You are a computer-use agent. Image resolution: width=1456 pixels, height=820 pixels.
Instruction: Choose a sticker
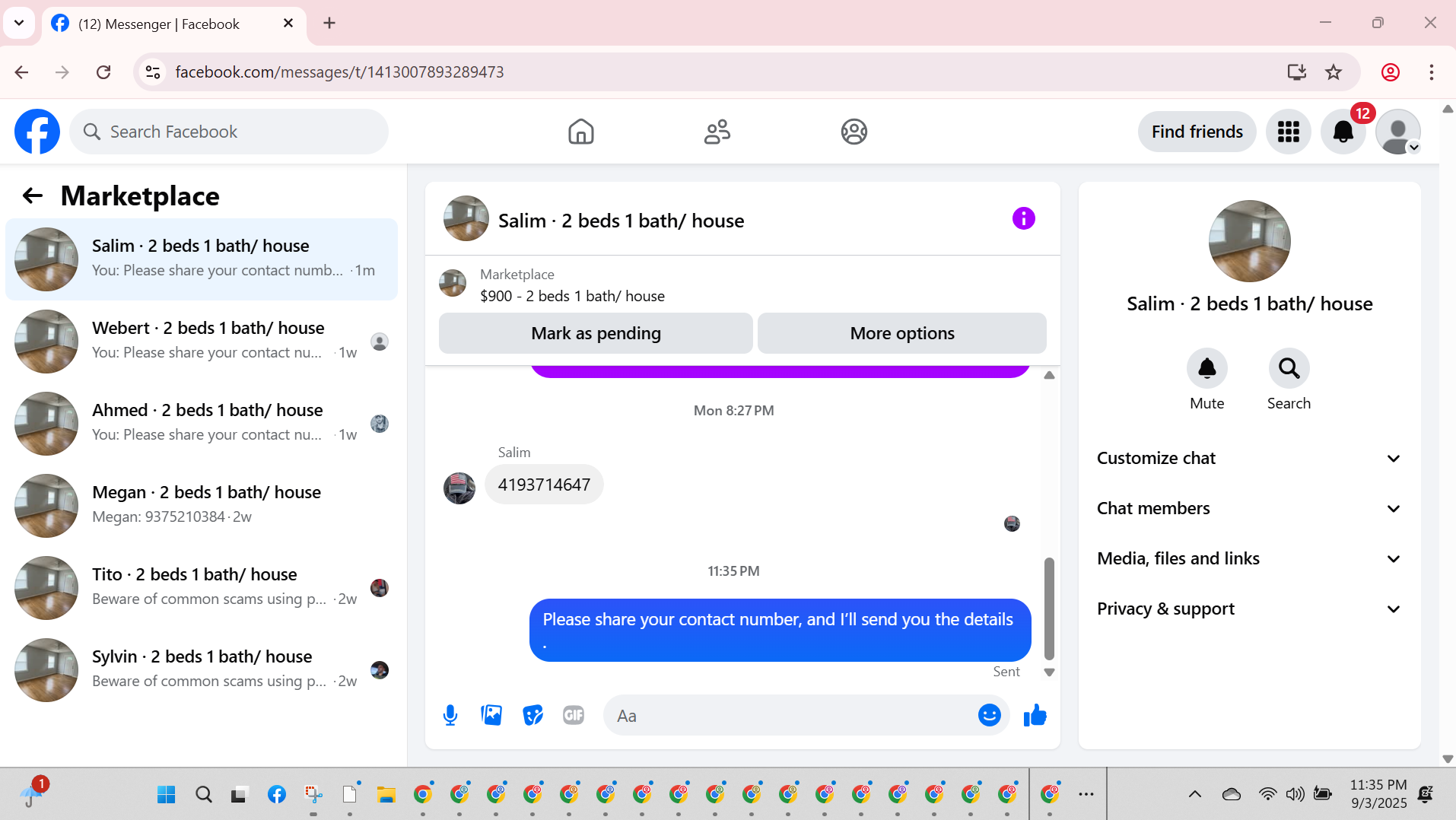tap(532, 715)
